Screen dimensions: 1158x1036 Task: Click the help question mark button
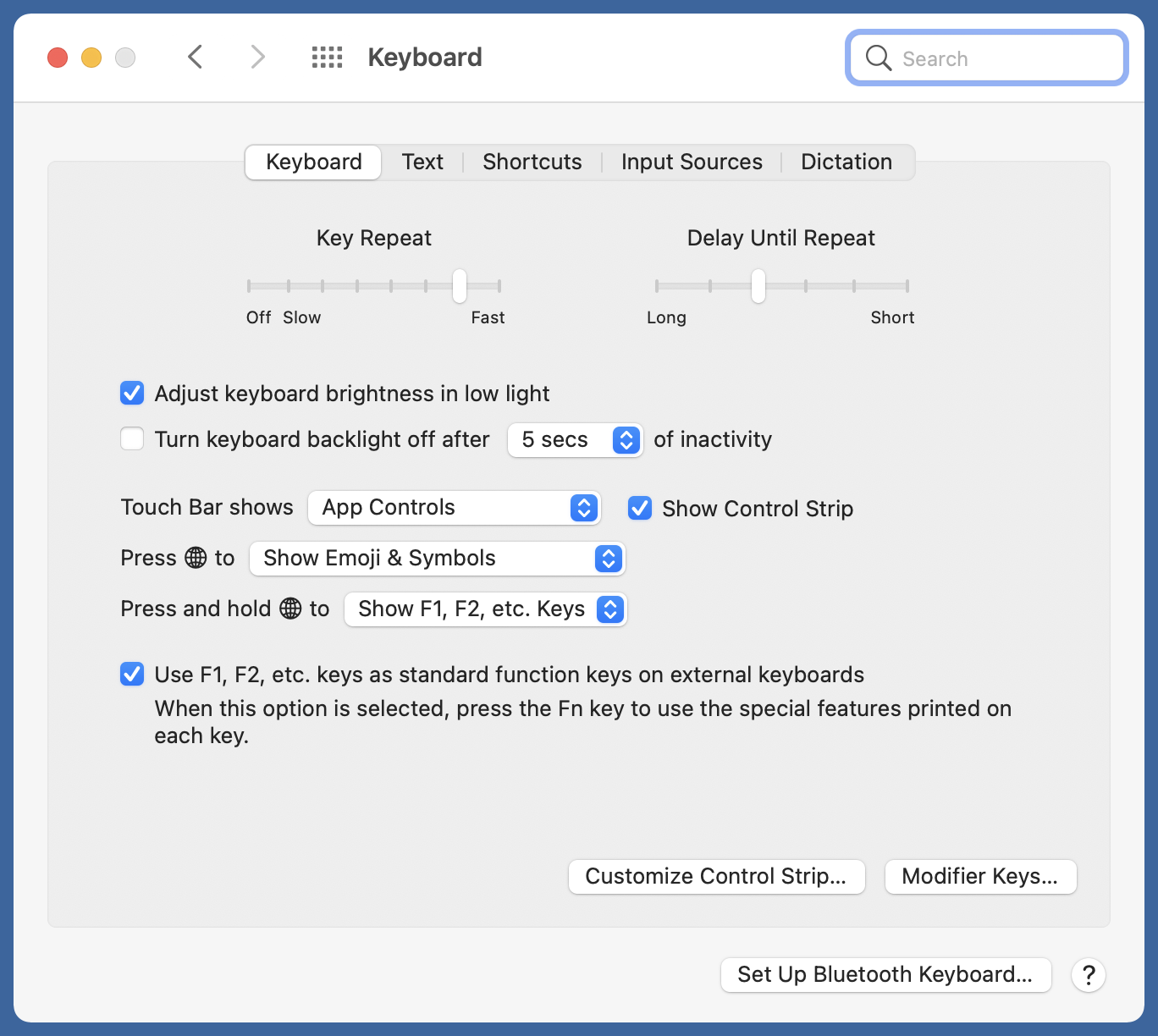pyautogui.click(x=1089, y=975)
